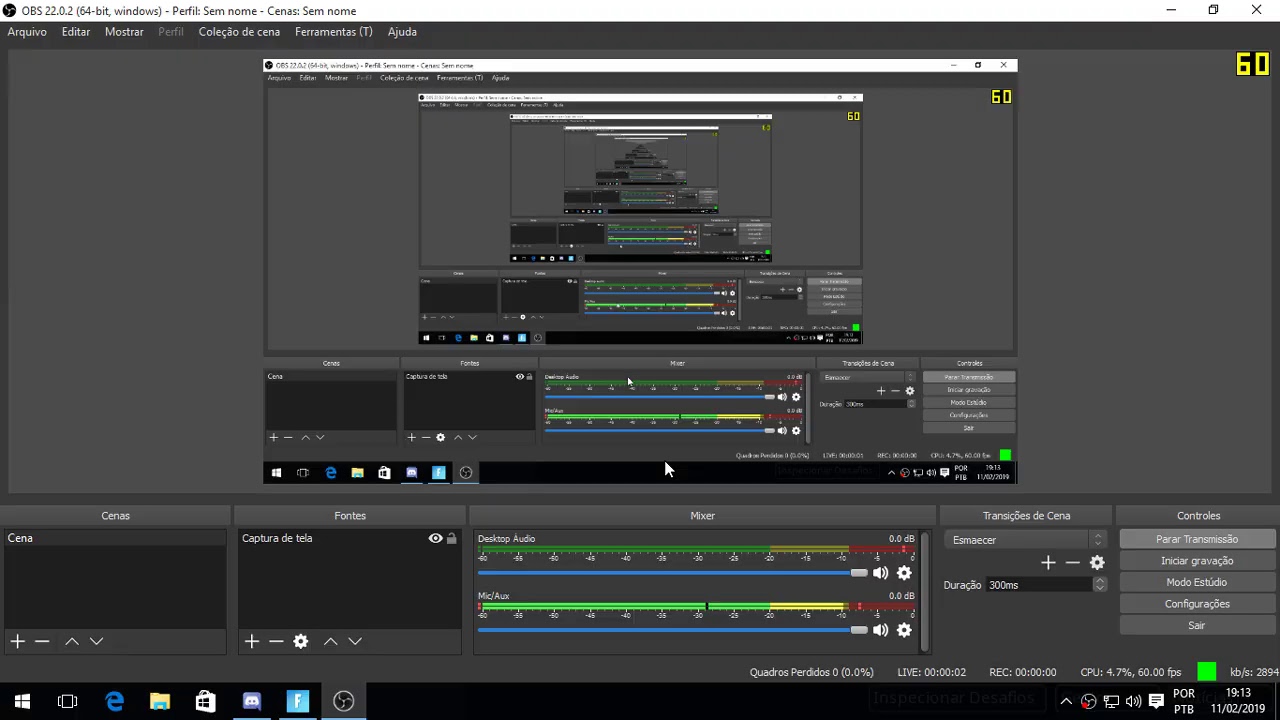Viewport: 1280px width, 720px height.
Task: Open the Windows Start menu
Action: click(x=22, y=701)
